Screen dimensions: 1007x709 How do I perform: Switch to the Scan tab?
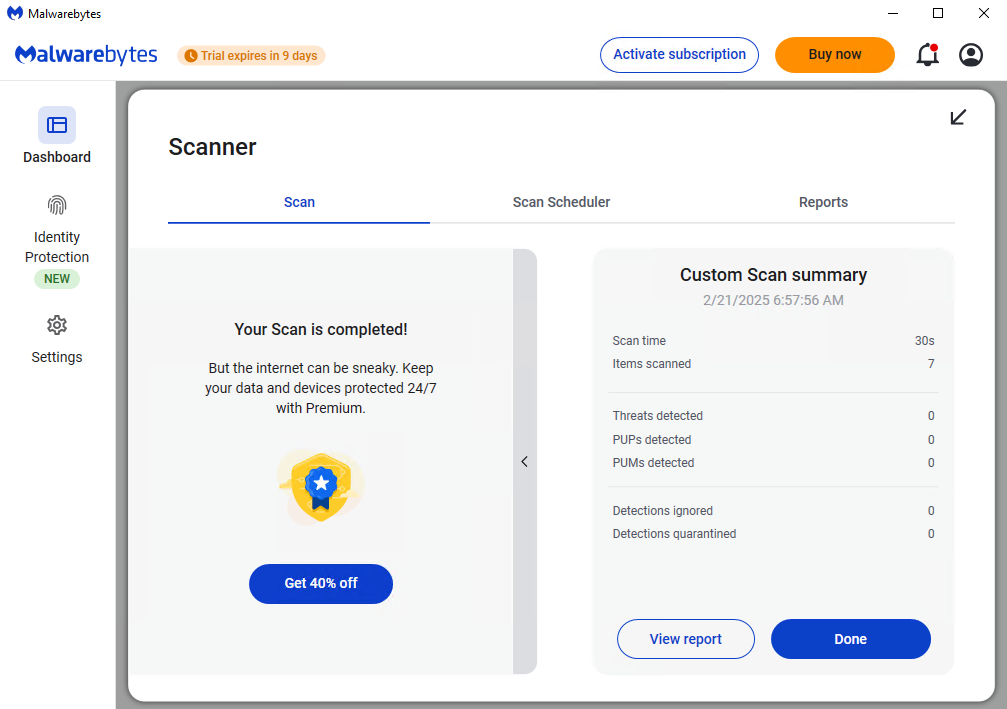[x=299, y=202]
